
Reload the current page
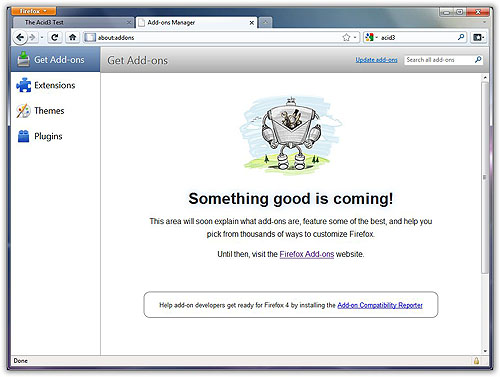[55, 37]
